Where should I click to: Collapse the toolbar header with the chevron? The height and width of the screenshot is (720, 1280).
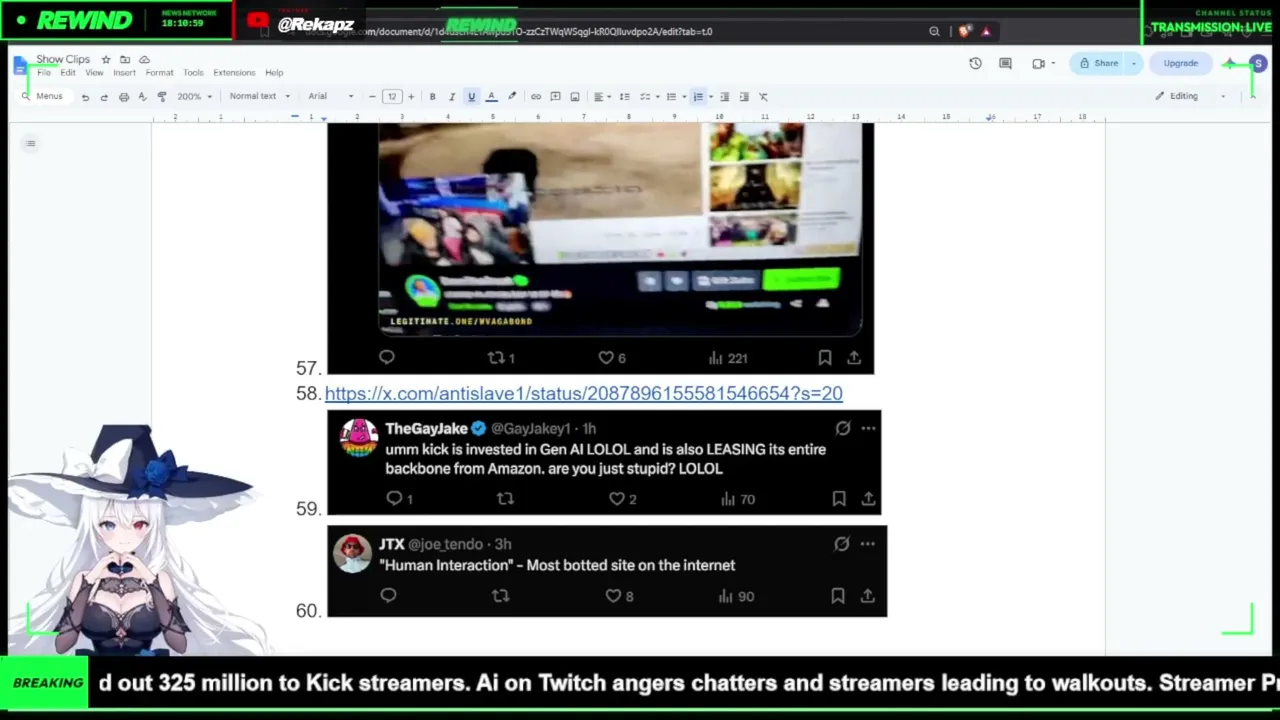click(x=1252, y=97)
